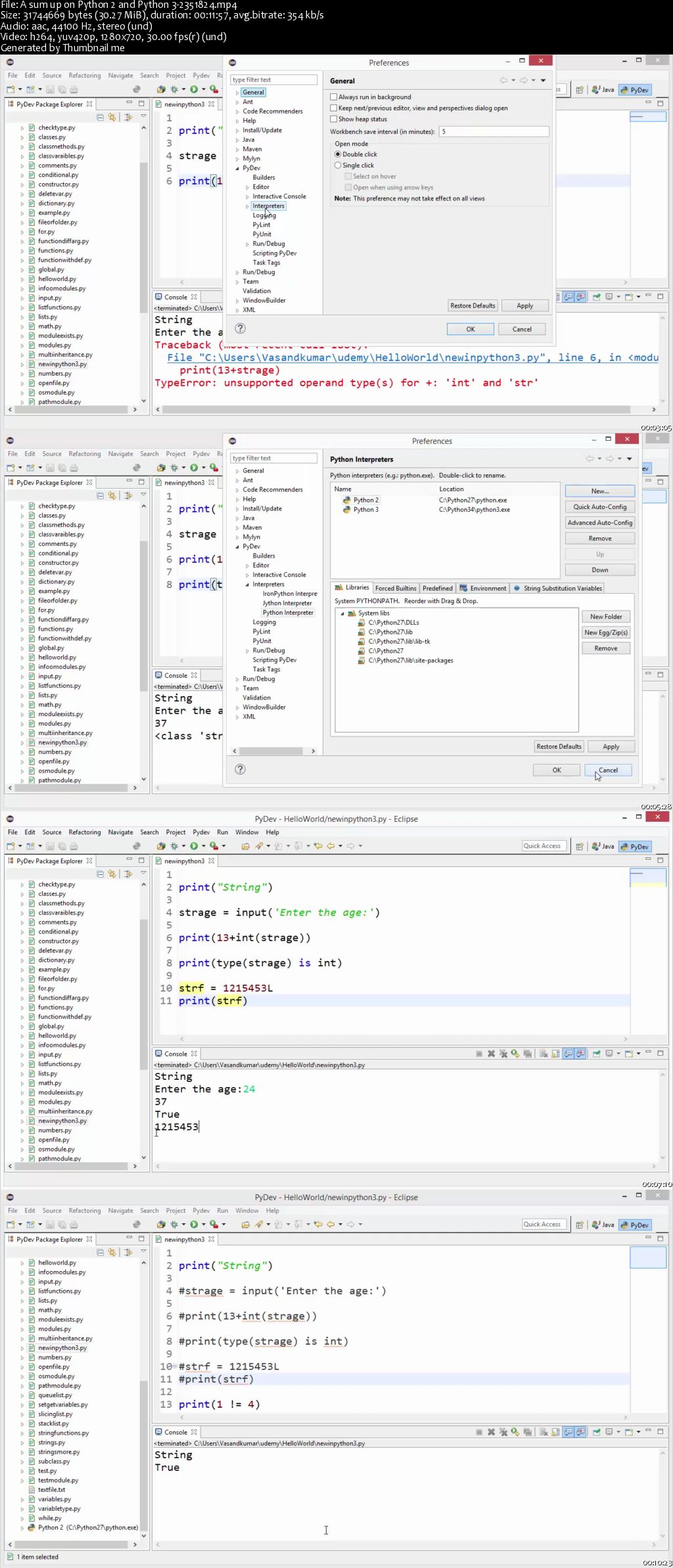Remove Launch X icon in console showing 1215453 output
The height and width of the screenshot is (1568, 673).
491,1054
